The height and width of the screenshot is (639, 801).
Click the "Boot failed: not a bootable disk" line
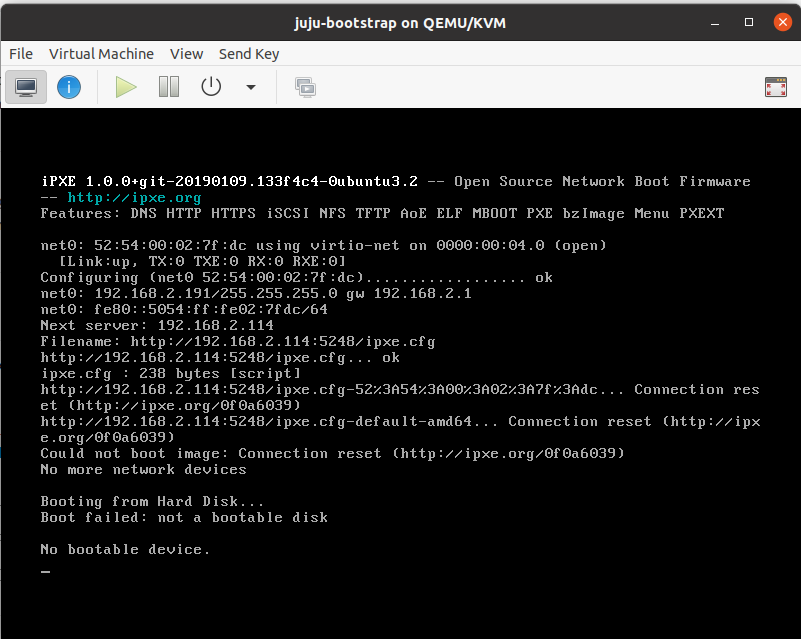(x=184, y=517)
